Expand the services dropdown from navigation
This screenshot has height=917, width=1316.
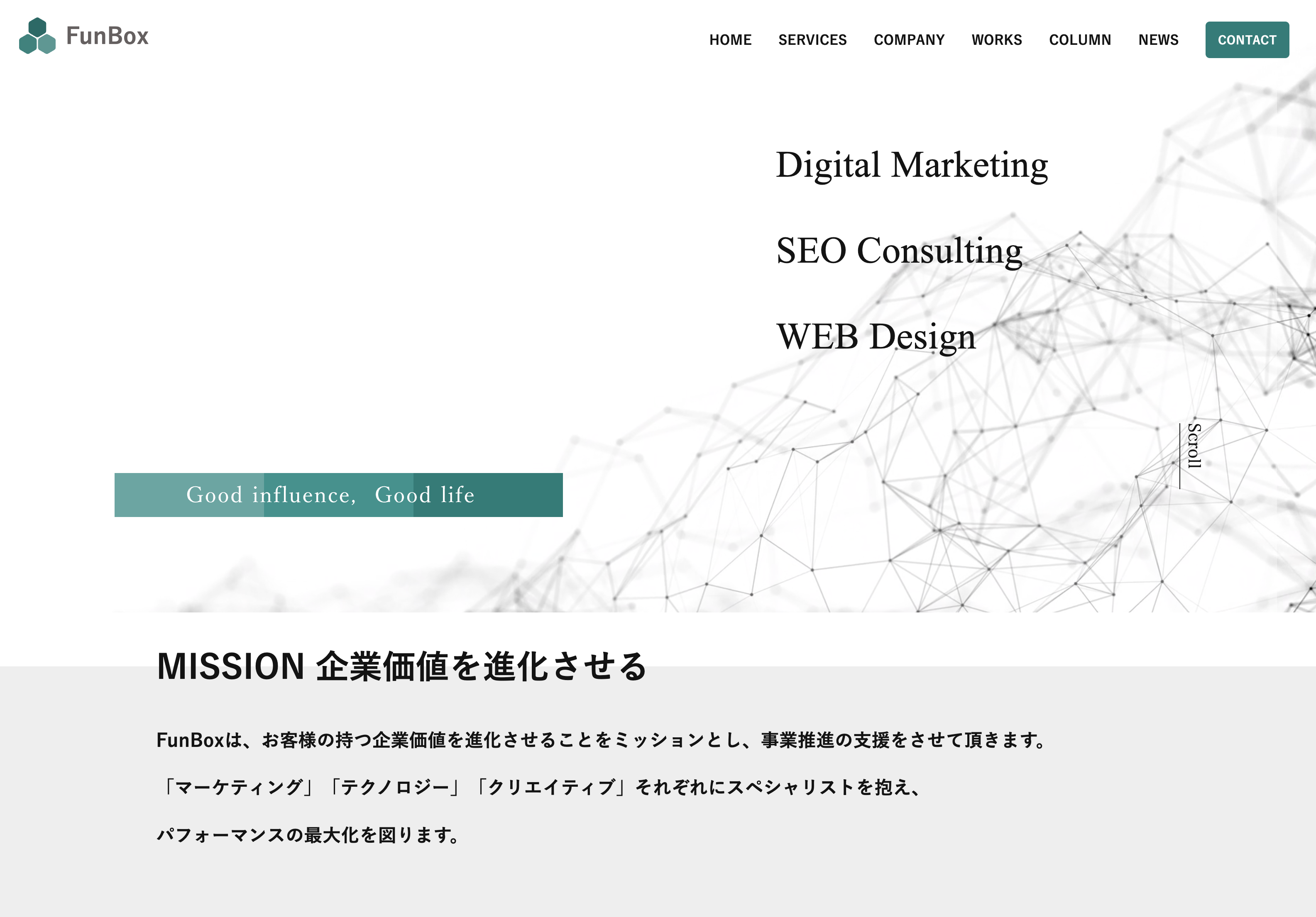812,40
